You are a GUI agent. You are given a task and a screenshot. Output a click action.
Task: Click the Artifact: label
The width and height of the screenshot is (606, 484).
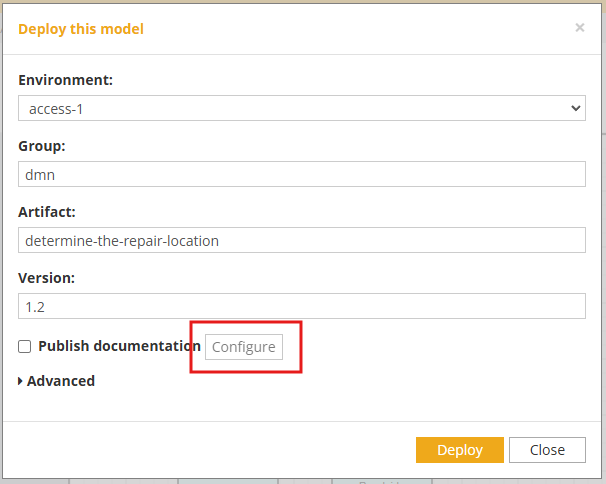pos(47,212)
